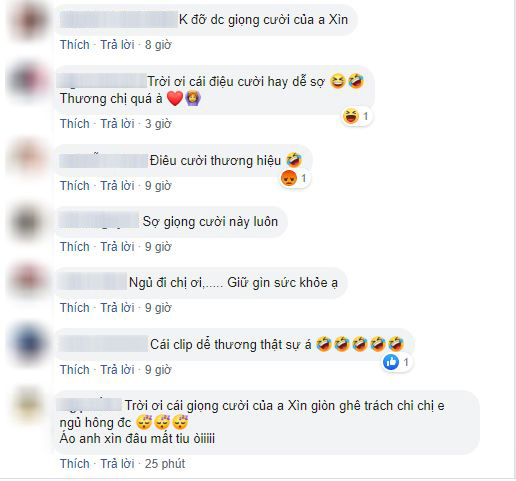Open the blurred commenter name before 'Điêu cười thương hiệu'
The width and height of the screenshot is (516, 481).
104,161
